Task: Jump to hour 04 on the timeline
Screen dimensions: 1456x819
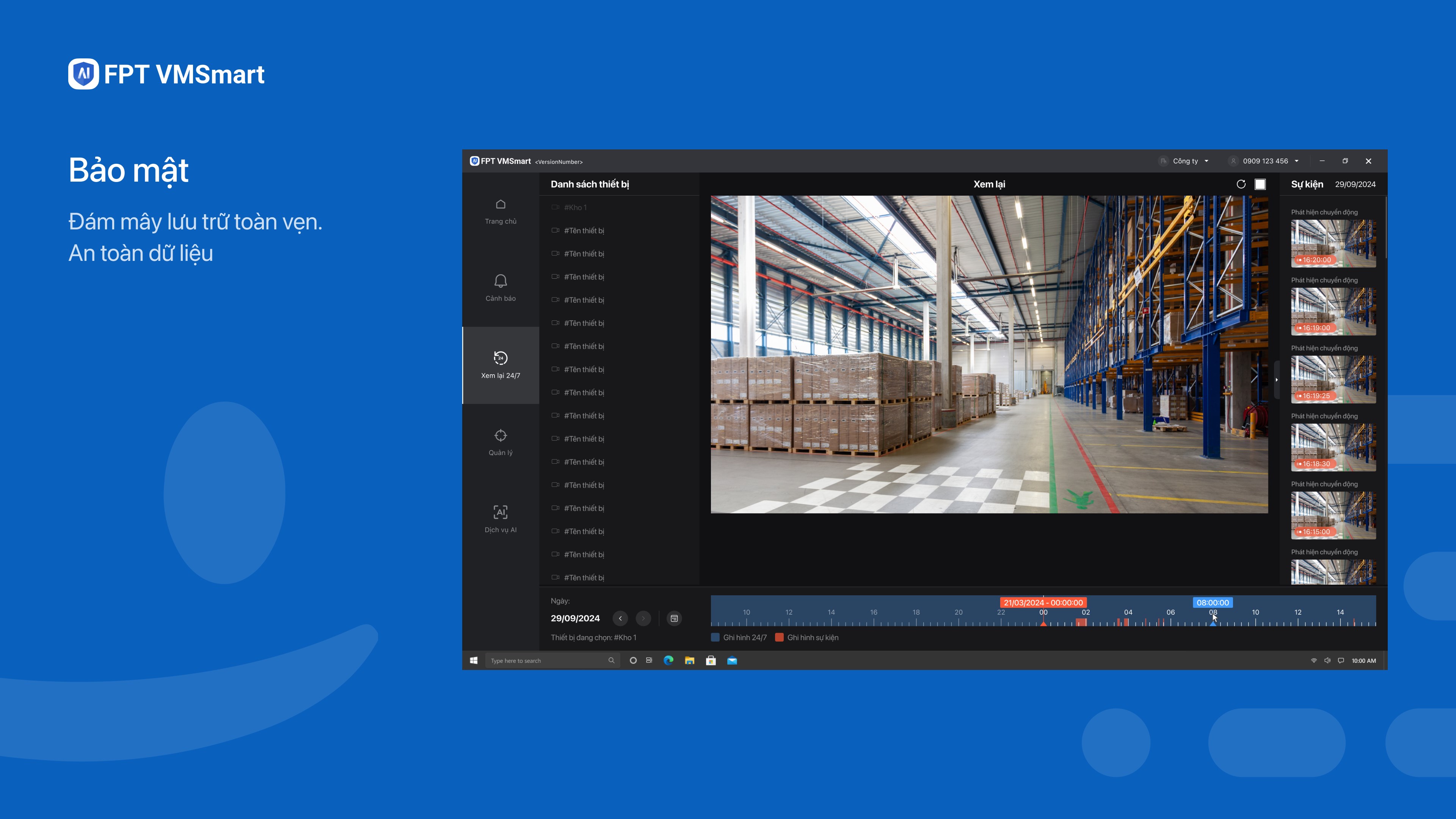Action: 1128,612
